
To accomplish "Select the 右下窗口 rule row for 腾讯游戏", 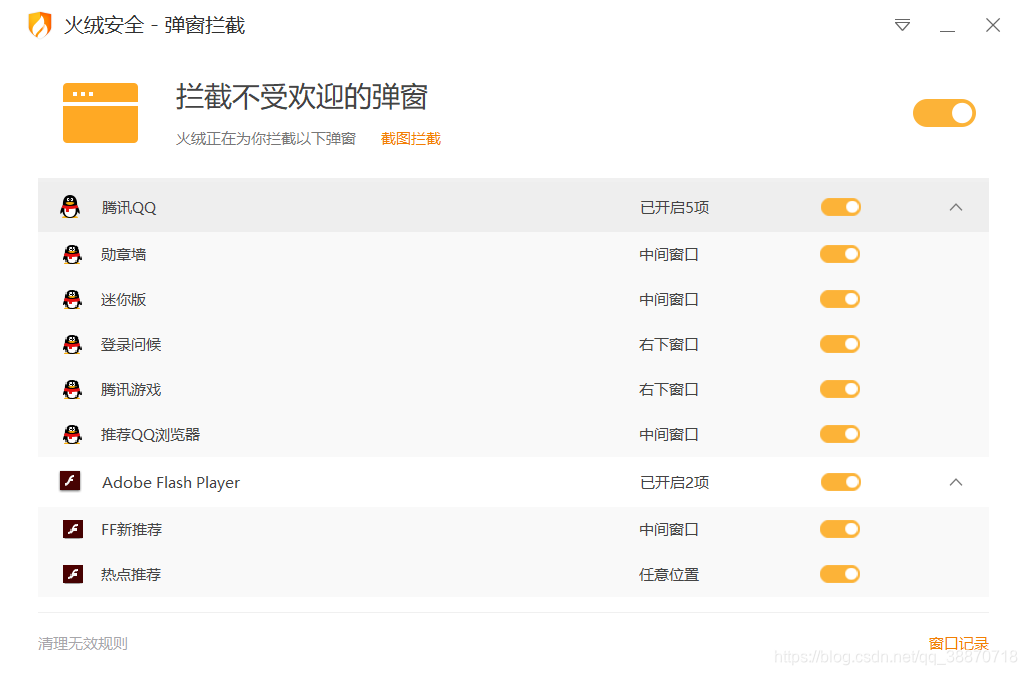I will click(668, 389).
